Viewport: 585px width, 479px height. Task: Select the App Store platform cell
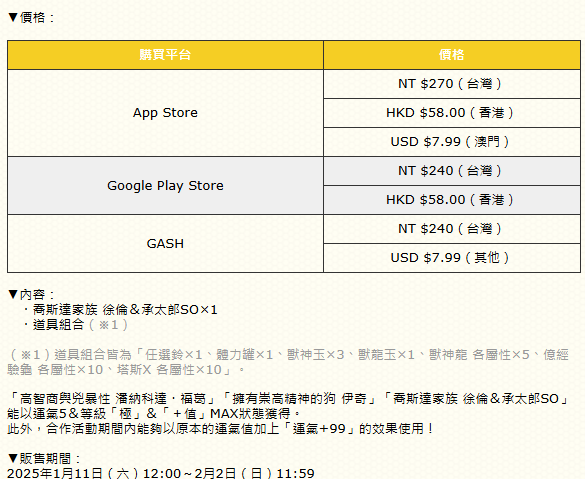165,113
